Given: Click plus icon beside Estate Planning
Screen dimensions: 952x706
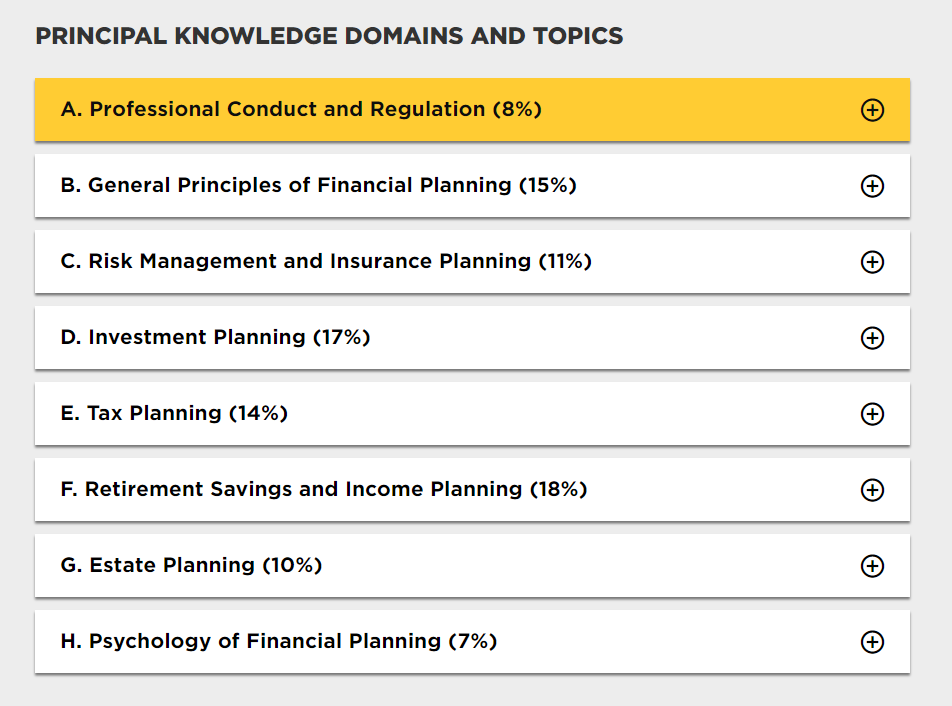Looking at the screenshot, I should [x=872, y=566].
